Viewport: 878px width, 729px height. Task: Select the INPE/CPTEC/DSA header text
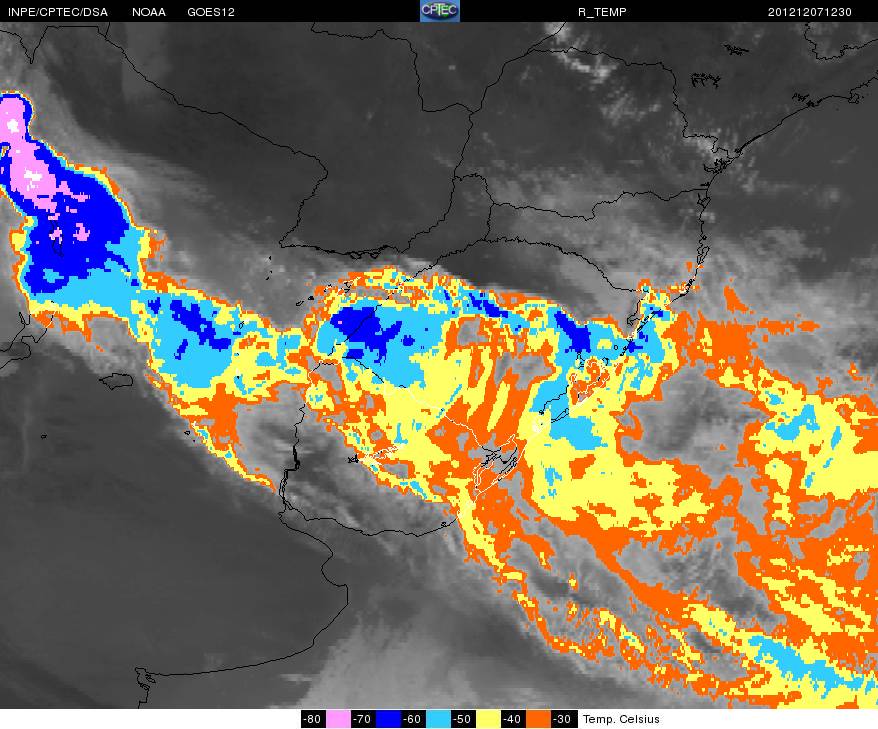point(57,12)
